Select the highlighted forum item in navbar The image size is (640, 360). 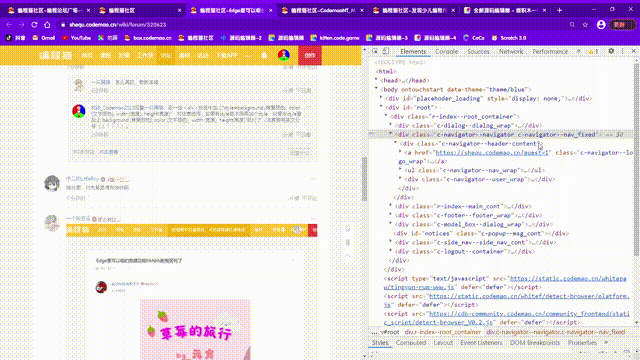(x=166, y=55)
